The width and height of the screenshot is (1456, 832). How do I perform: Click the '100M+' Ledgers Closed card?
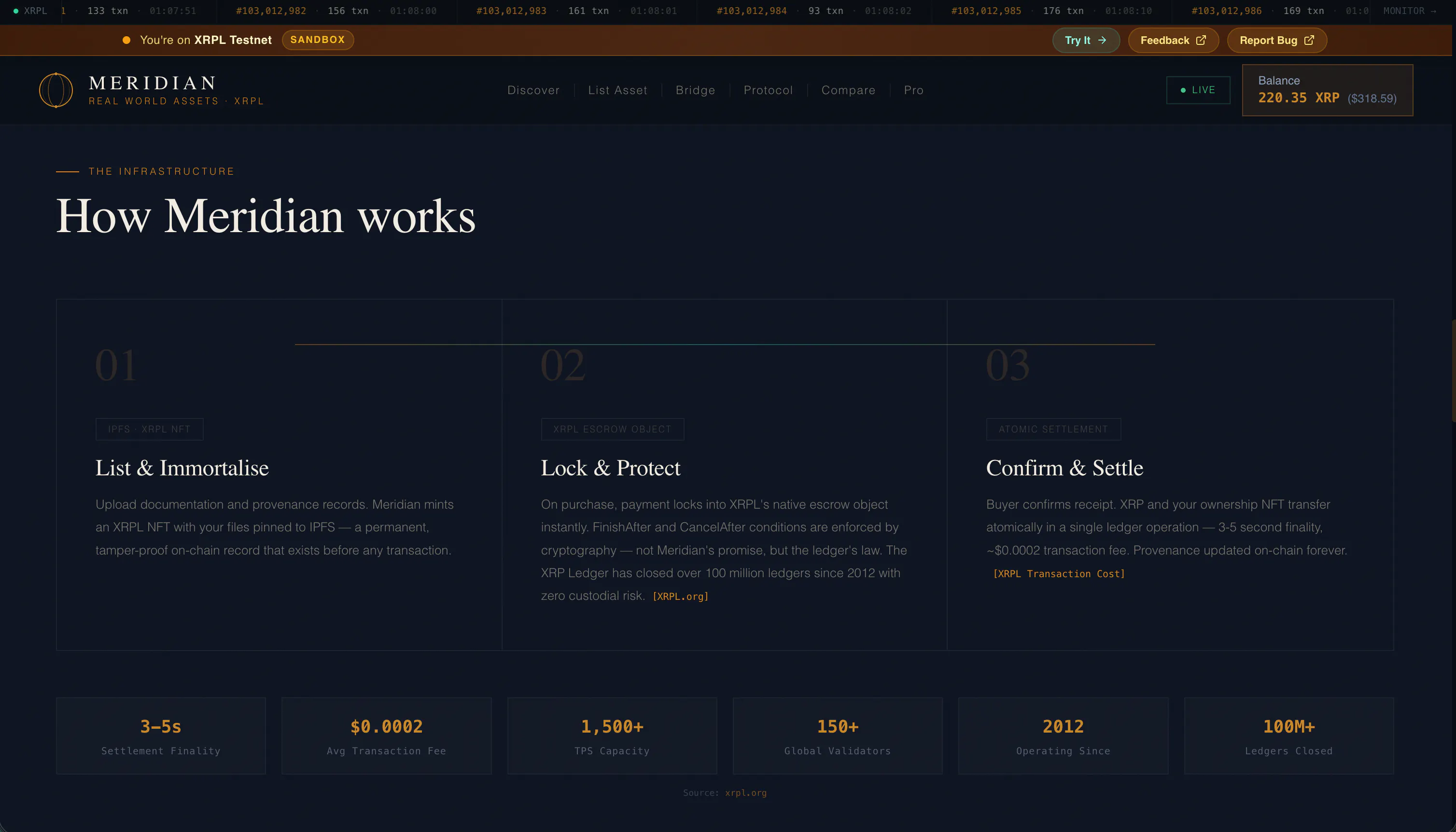tap(1288, 736)
